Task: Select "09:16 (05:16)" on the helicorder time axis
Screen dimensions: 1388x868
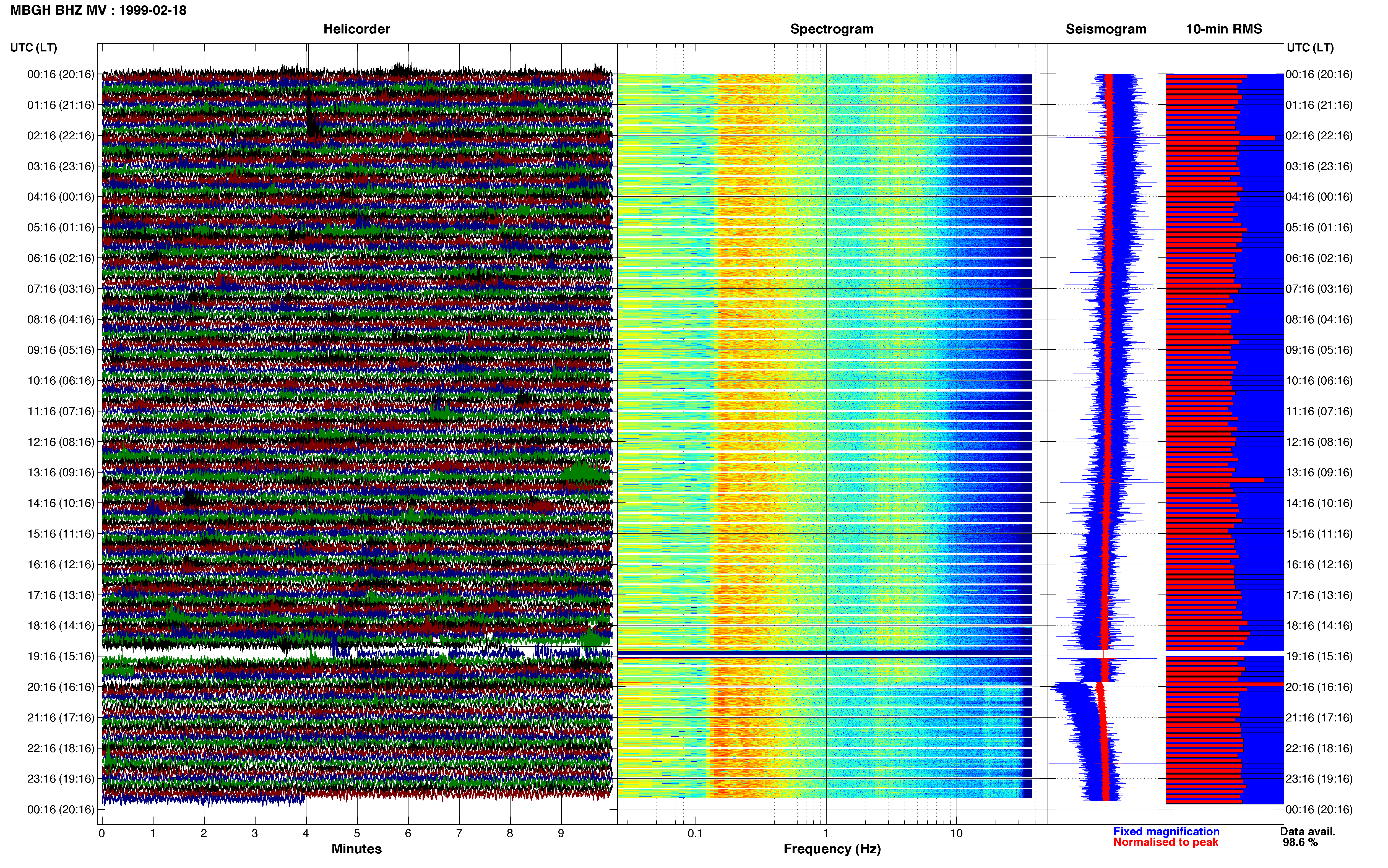Action: (60, 350)
